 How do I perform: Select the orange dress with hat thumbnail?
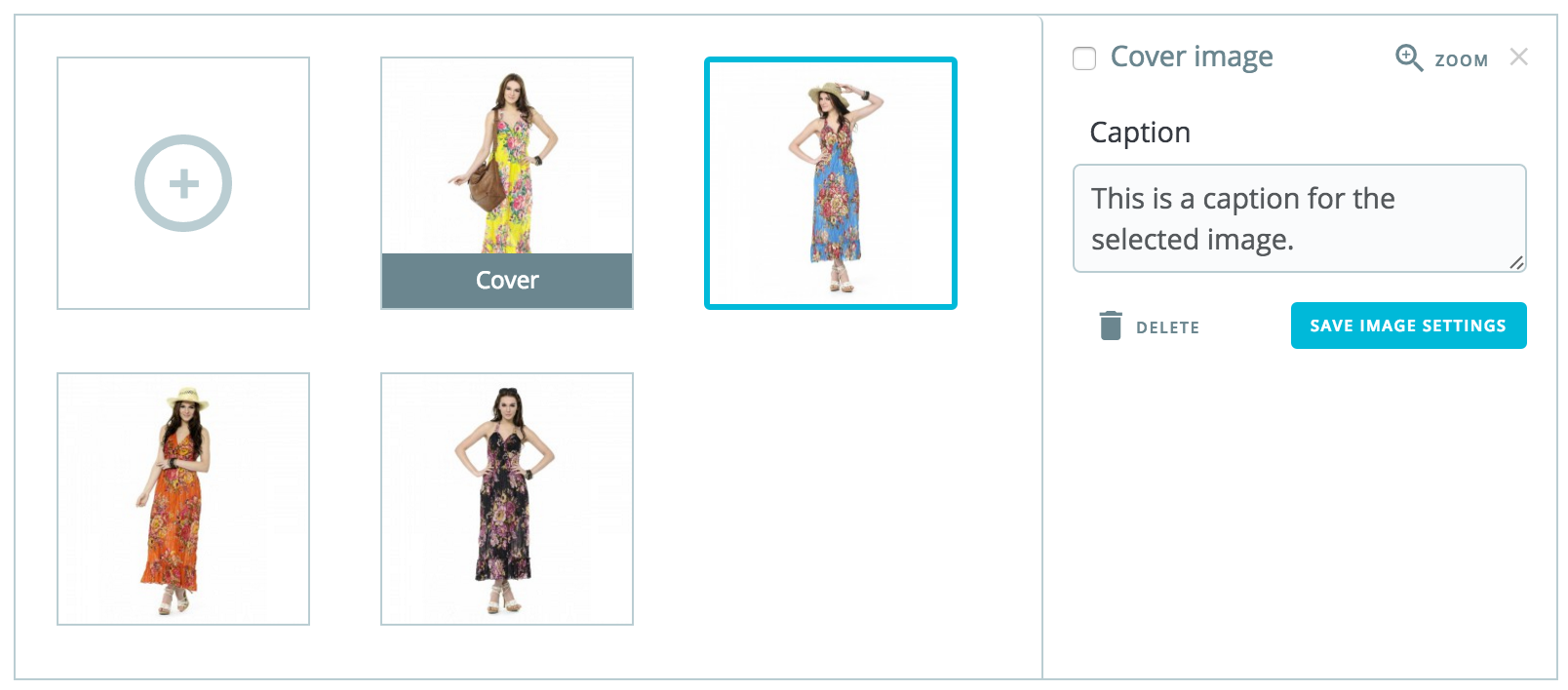coord(183,499)
